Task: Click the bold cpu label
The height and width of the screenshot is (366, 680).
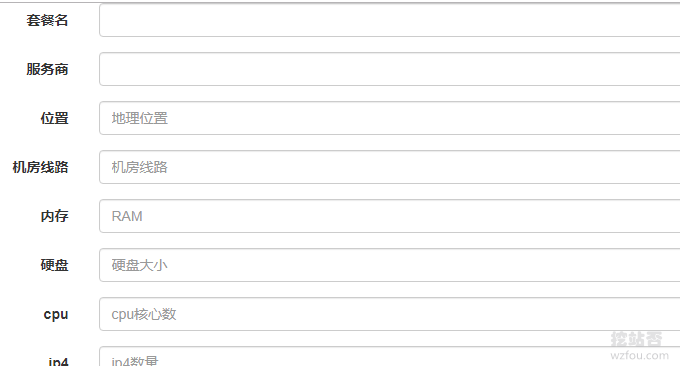Action: coord(56,314)
